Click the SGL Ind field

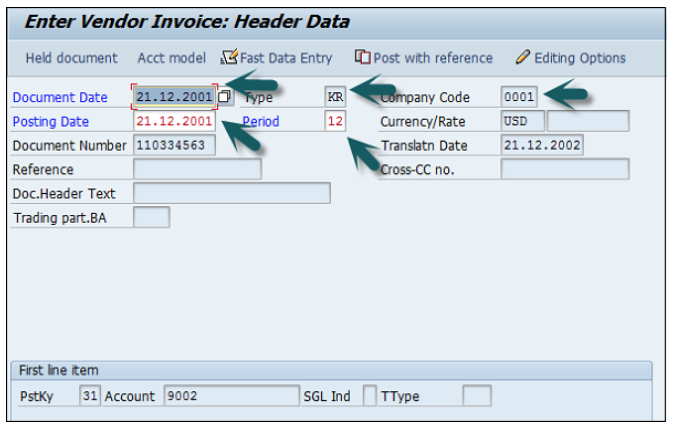click(x=369, y=396)
